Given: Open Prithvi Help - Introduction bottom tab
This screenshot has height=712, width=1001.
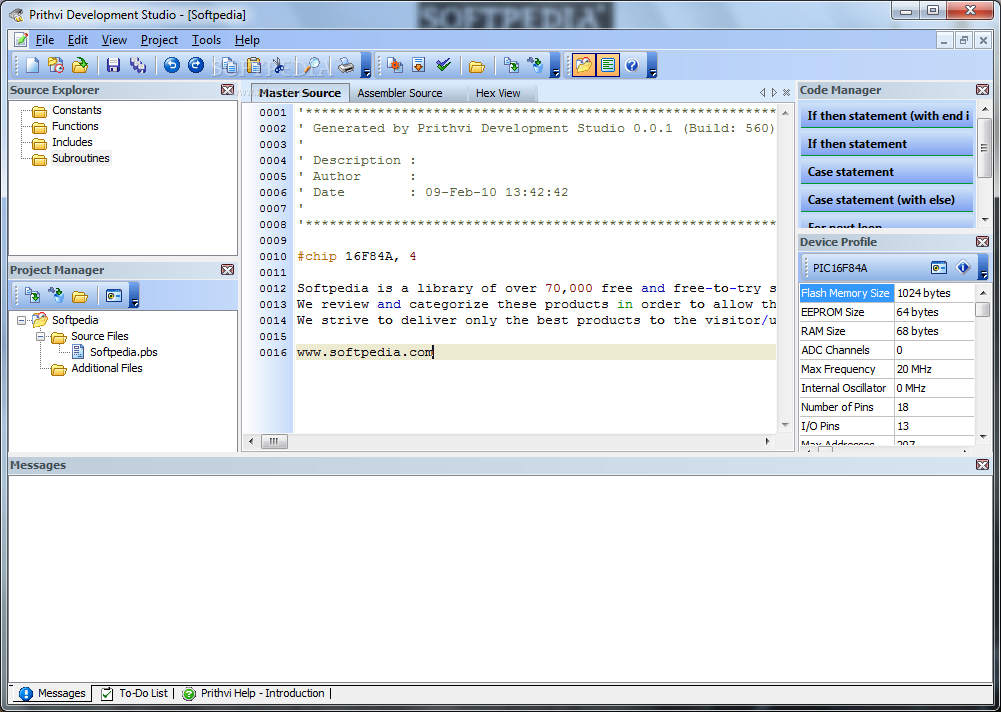Looking at the screenshot, I should [254, 693].
